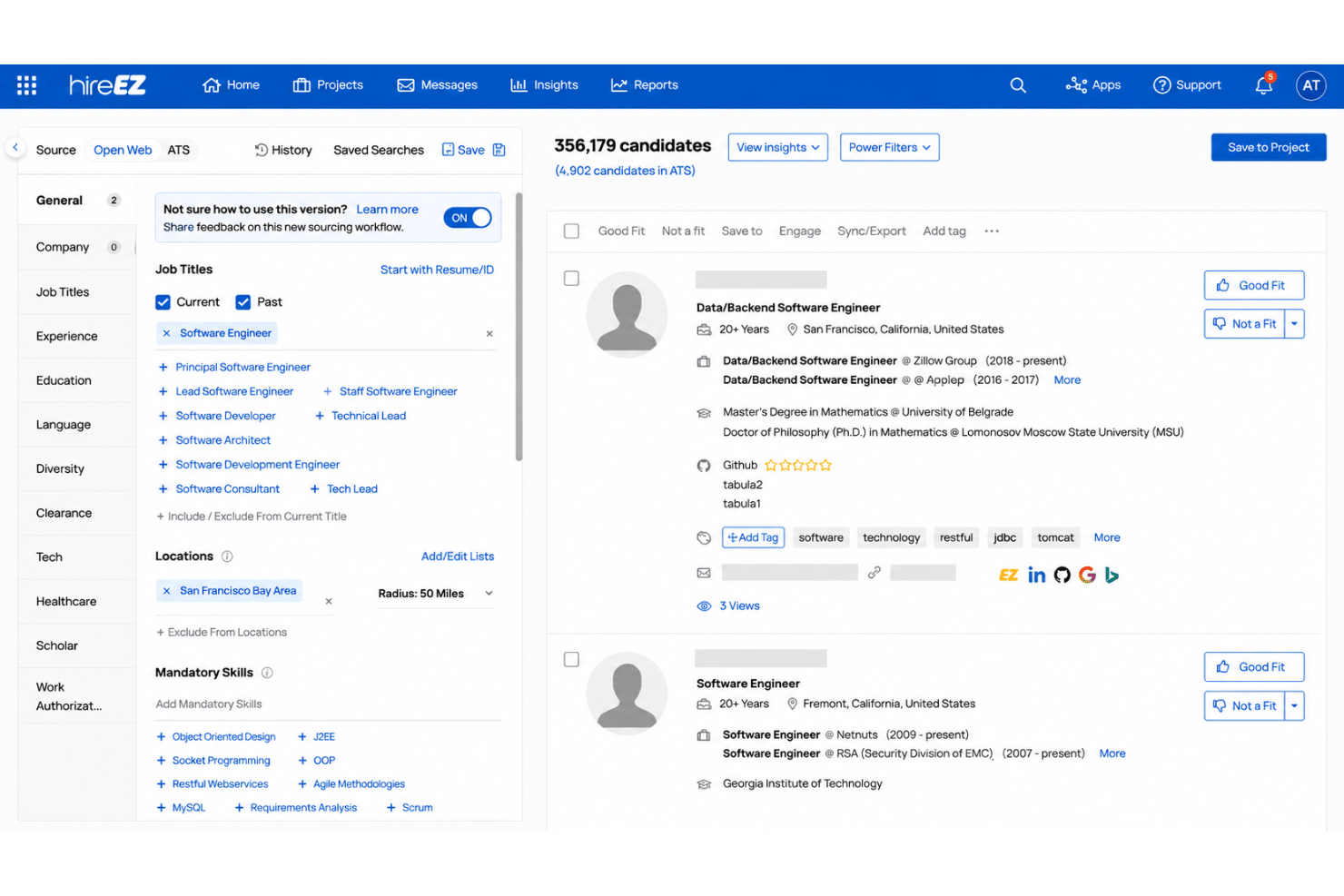1344x896 pixels.
Task: Rate the GitHub five-star rating
Action: tap(798, 466)
